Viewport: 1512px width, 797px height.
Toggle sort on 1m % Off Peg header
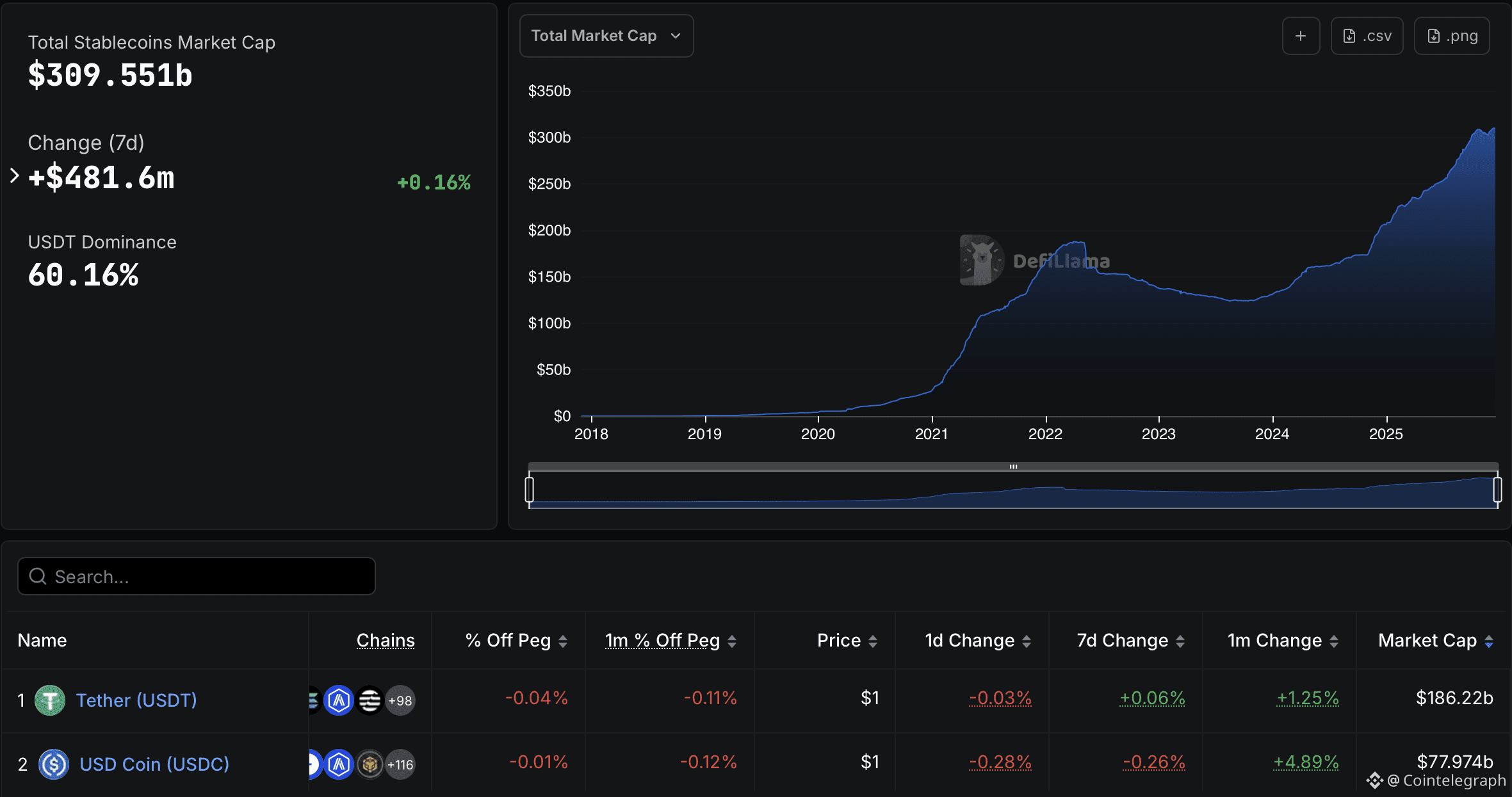tap(662, 640)
